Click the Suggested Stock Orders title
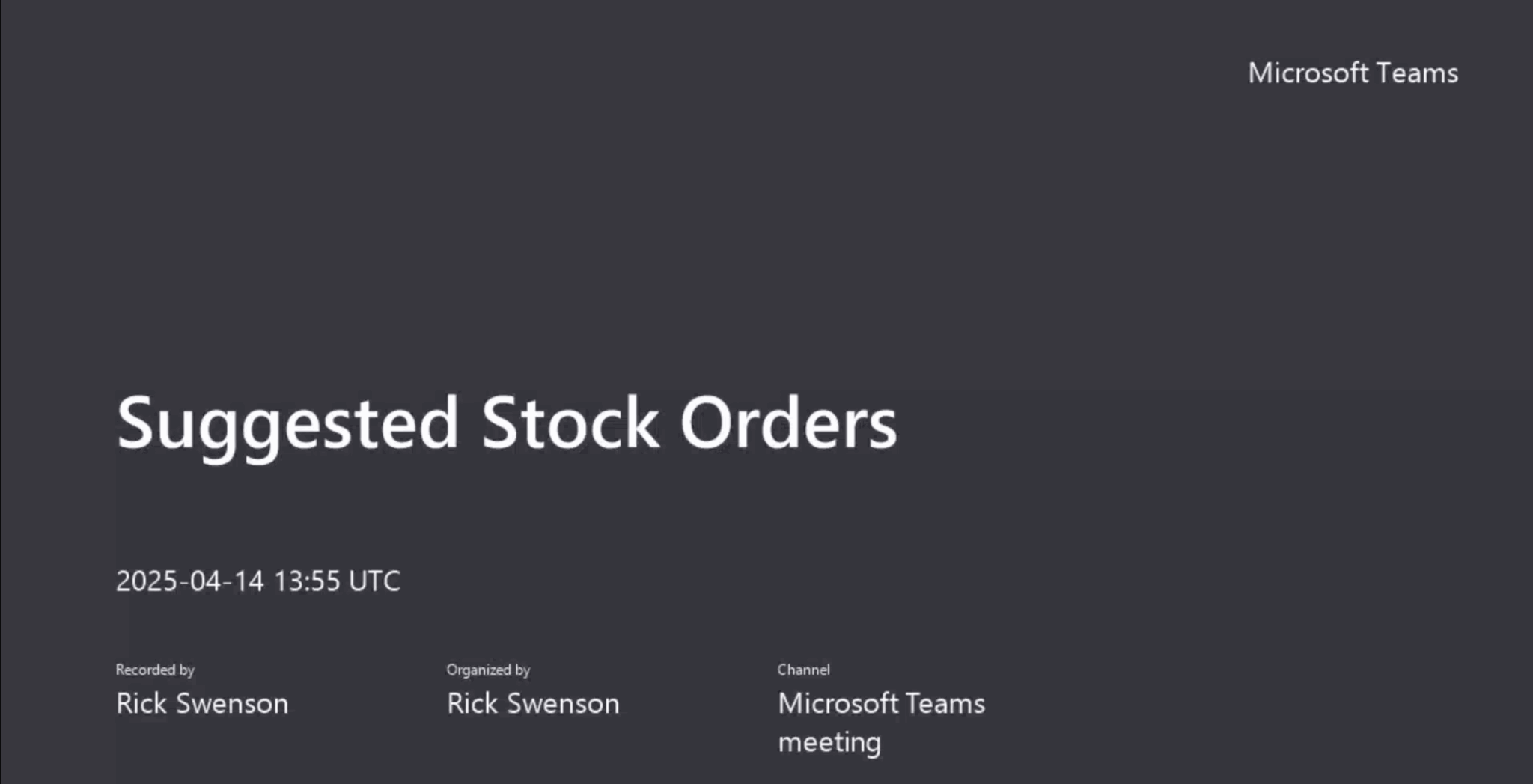Viewport: 1533px width, 784px height. click(506, 423)
